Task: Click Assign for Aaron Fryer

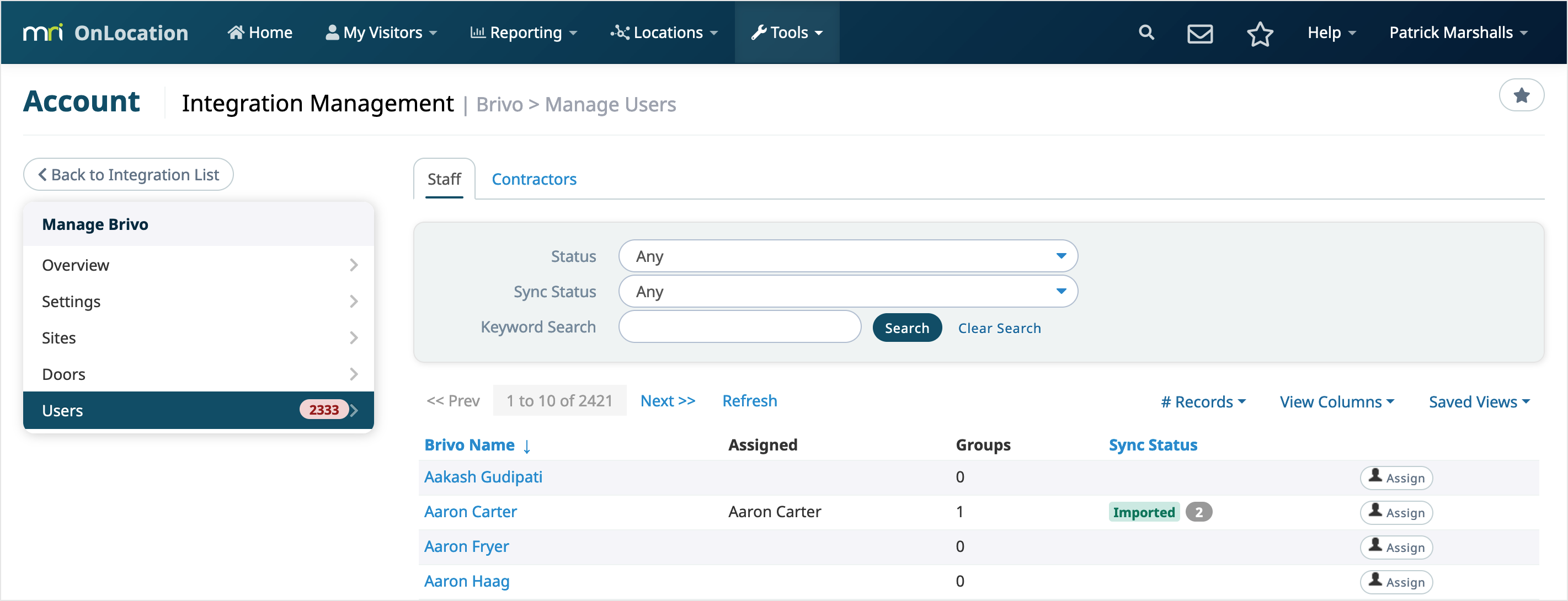Action: click(x=1396, y=547)
